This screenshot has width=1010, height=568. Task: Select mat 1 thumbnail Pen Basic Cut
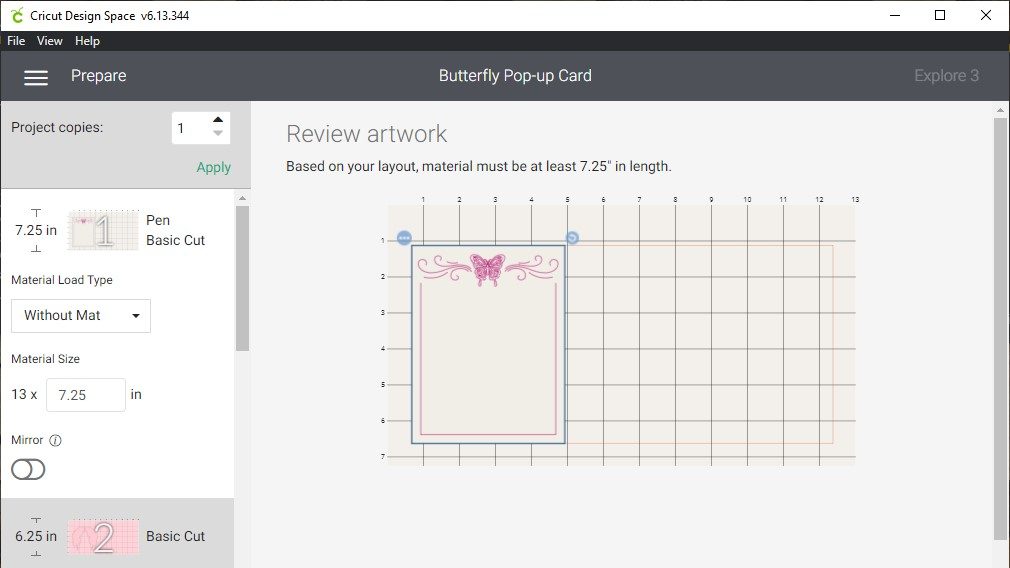pos(103,230)
